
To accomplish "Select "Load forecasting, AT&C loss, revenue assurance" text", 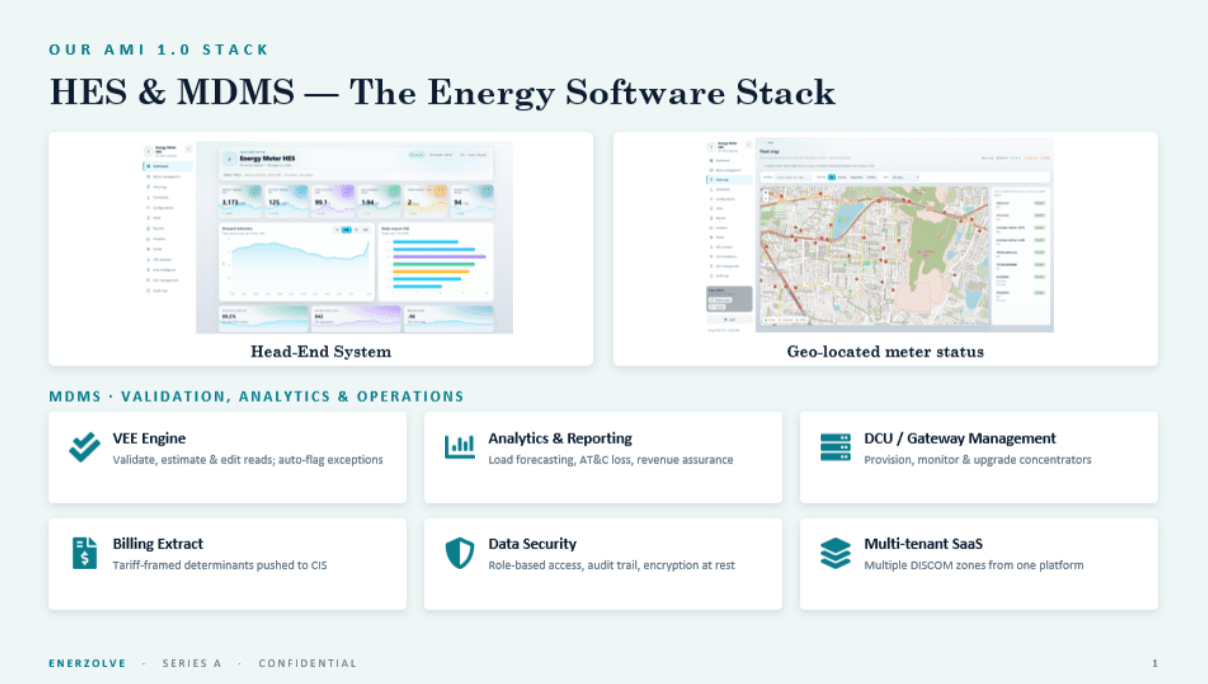I will pos(611,460).
